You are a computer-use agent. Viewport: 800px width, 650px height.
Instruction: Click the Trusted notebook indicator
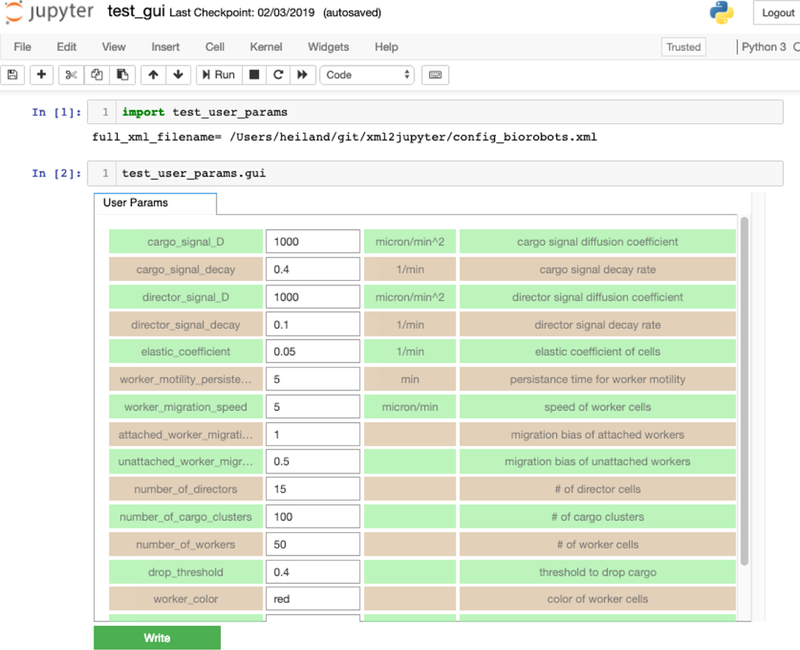(x=684, y=47)
